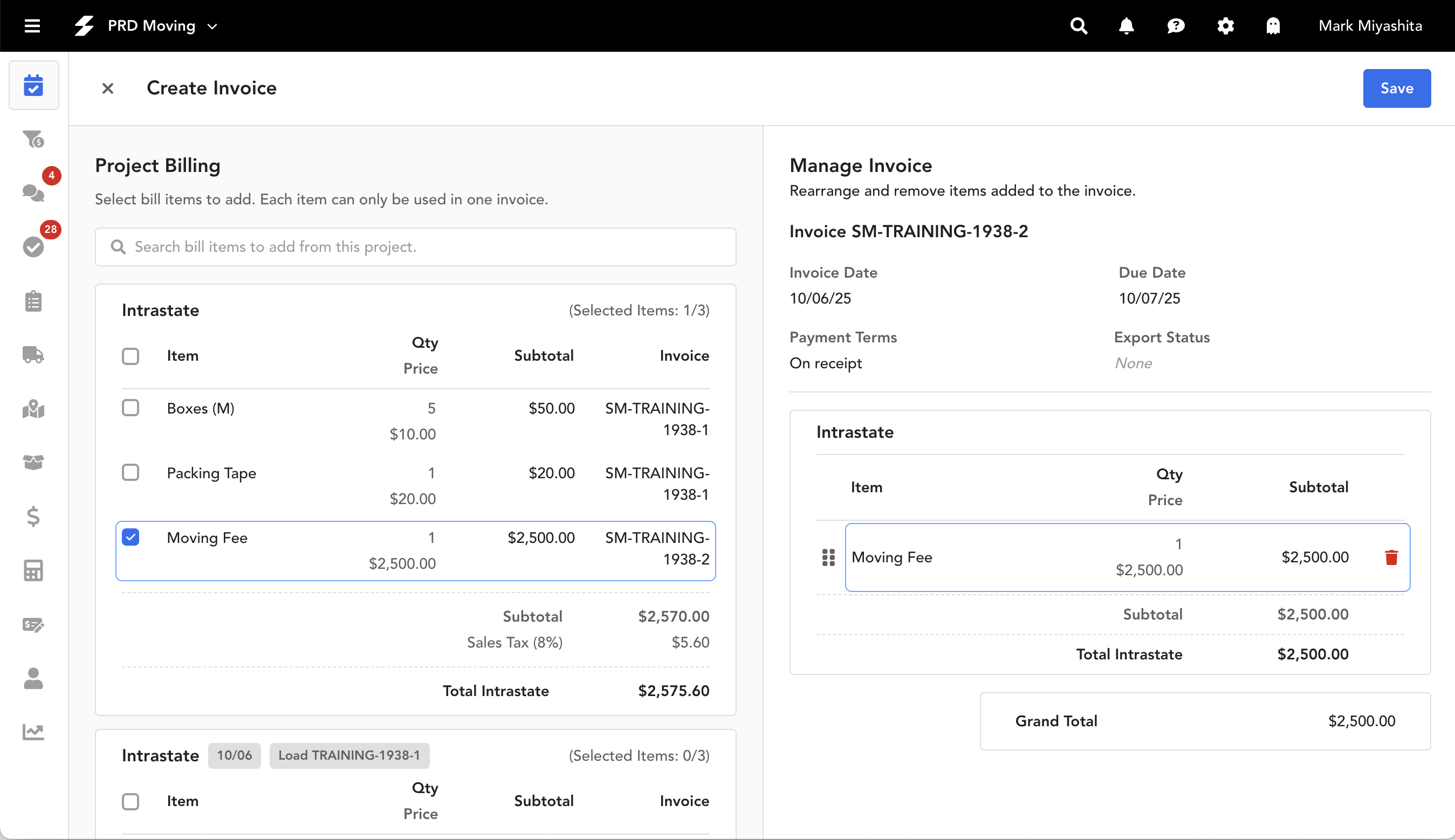Open the clipboard notes panel
Screen dimensions: 1455x840
pos(33,300)
